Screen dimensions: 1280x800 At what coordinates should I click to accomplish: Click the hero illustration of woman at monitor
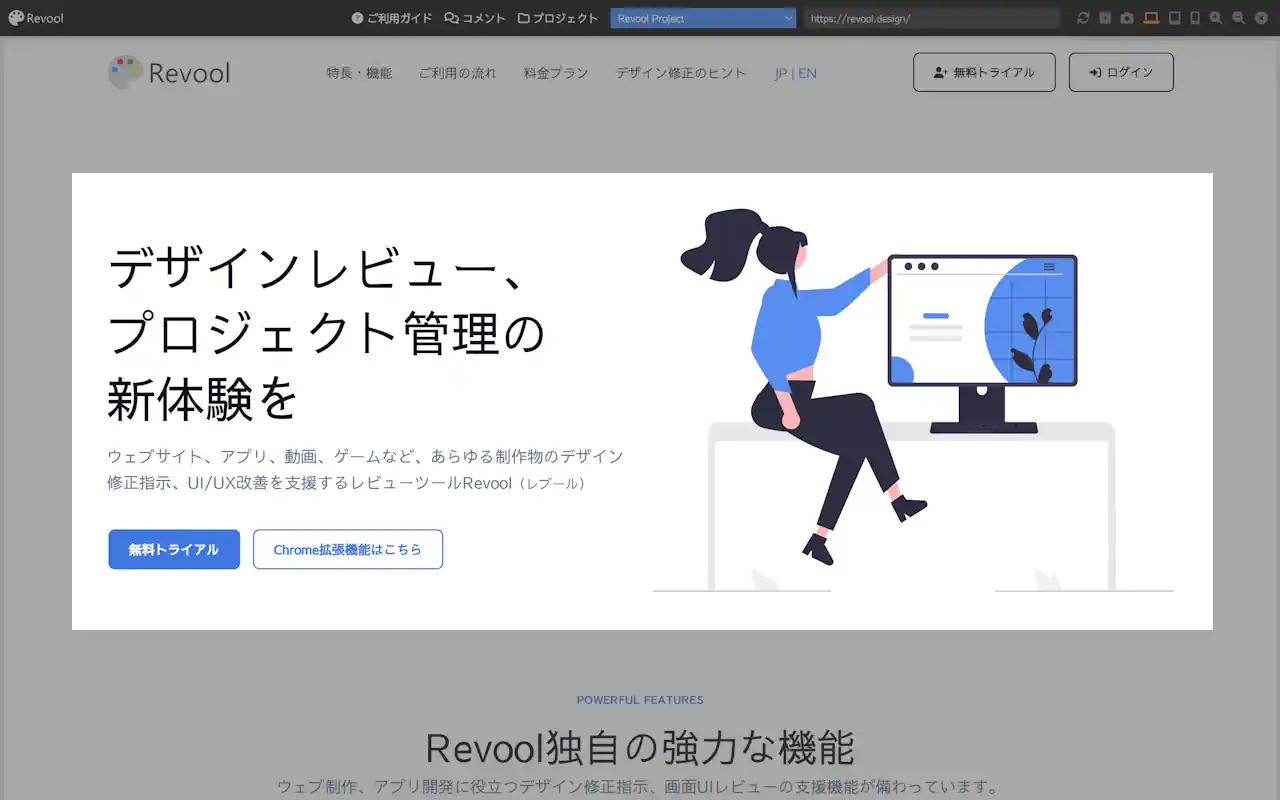tap(913, 400)
